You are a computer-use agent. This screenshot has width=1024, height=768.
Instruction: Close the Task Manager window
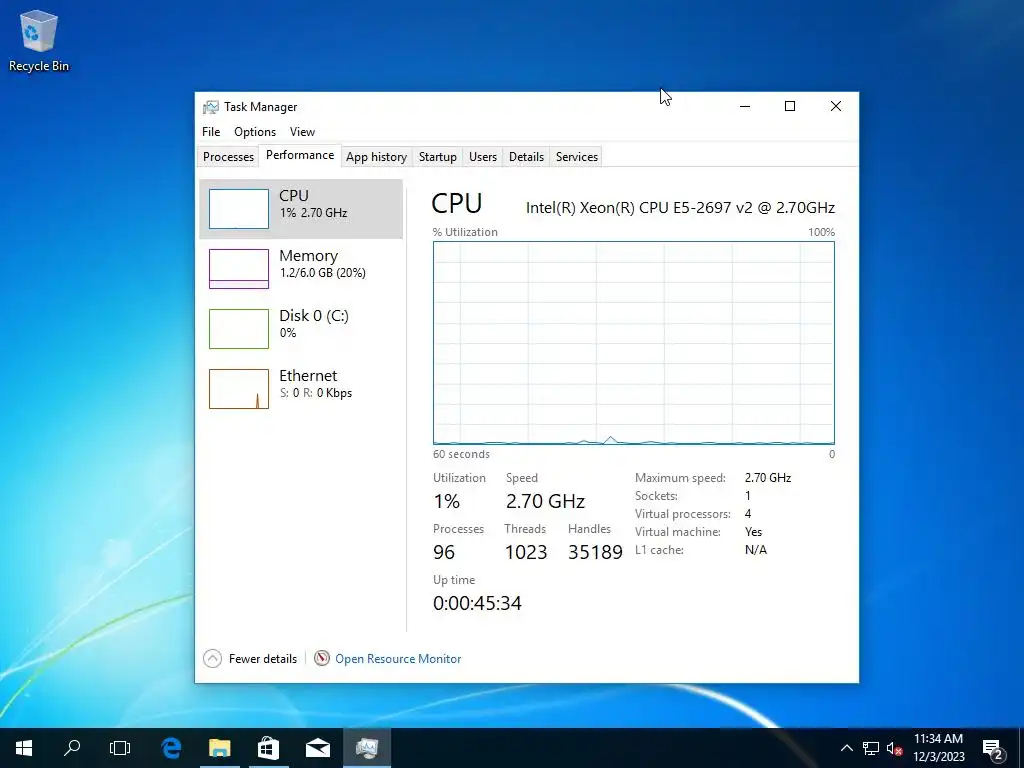point(835,106)
